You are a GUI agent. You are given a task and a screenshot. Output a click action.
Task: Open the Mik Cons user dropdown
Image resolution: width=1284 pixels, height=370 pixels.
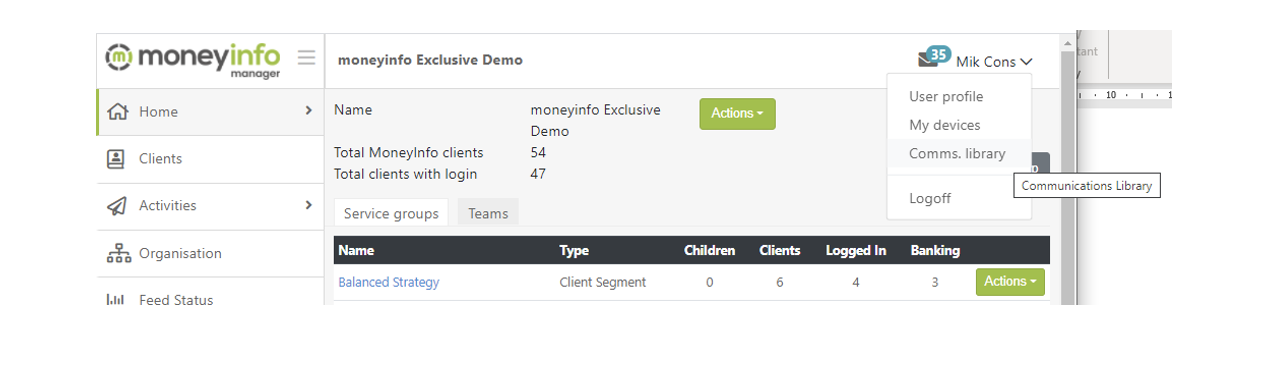(994, 61)
